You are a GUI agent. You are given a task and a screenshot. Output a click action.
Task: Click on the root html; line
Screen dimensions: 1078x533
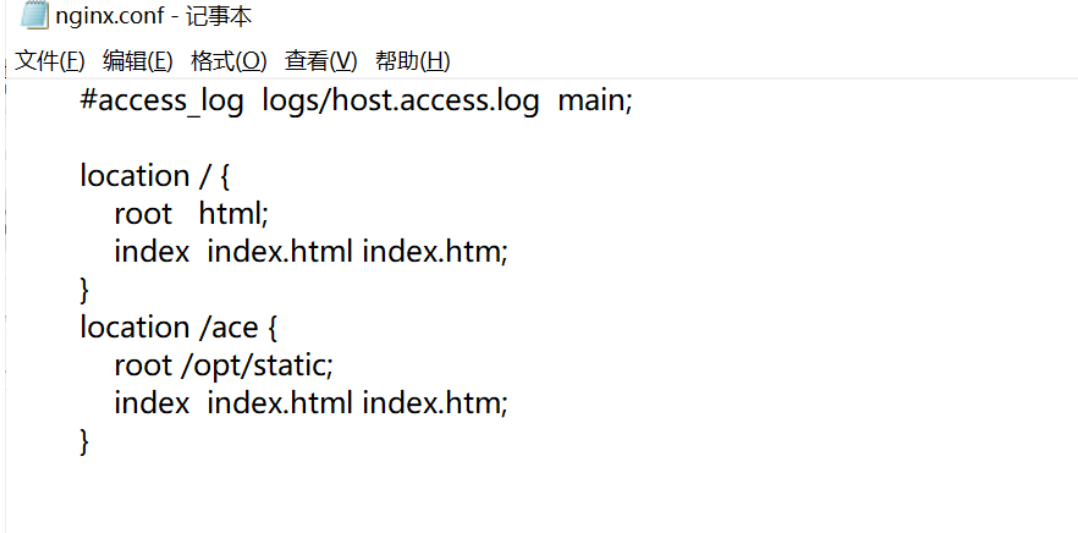point(191,214)
